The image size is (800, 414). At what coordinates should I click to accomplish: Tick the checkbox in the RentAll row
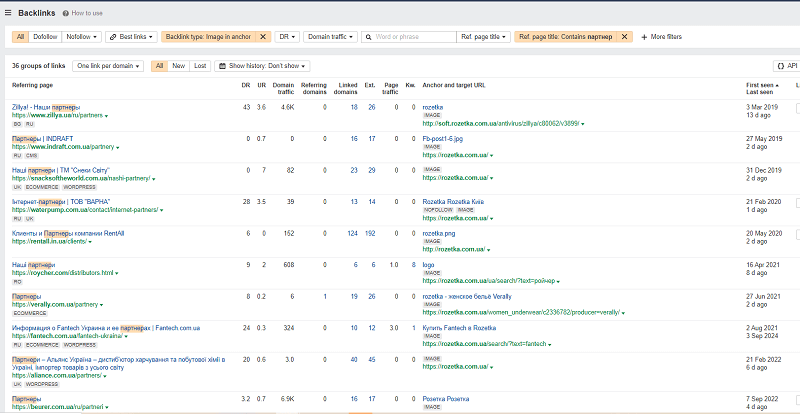[x=798, y=234]
